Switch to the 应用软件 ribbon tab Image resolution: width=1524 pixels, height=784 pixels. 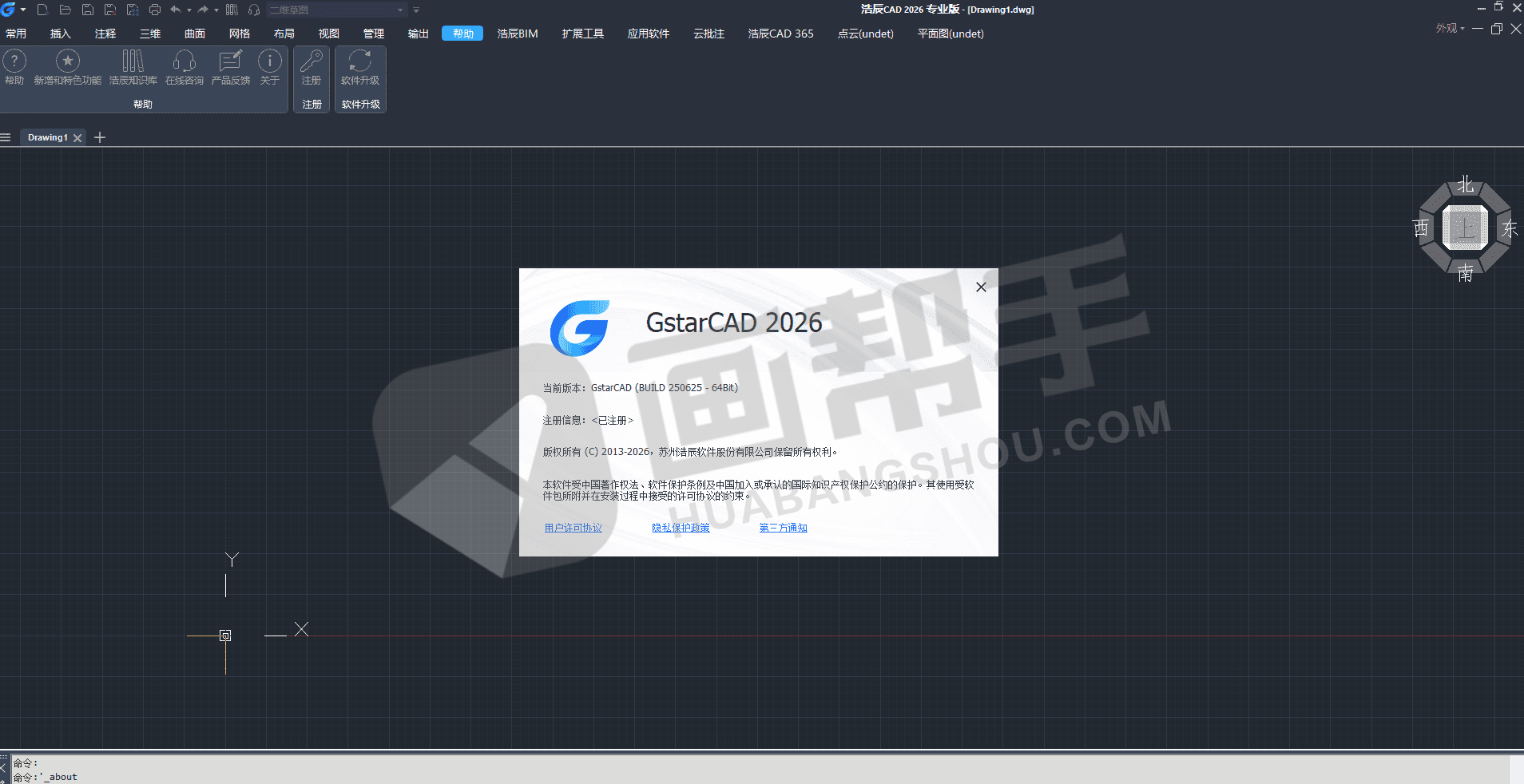(x=649, y=34)
